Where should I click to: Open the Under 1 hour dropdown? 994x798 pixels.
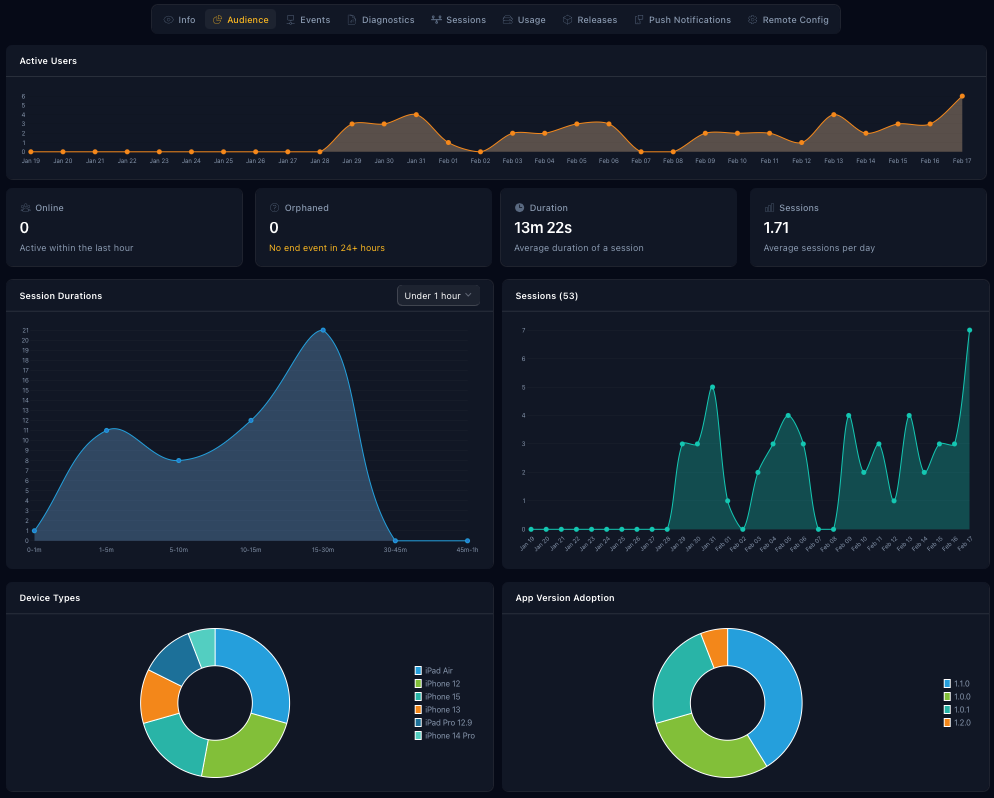(x=438, y=295)
